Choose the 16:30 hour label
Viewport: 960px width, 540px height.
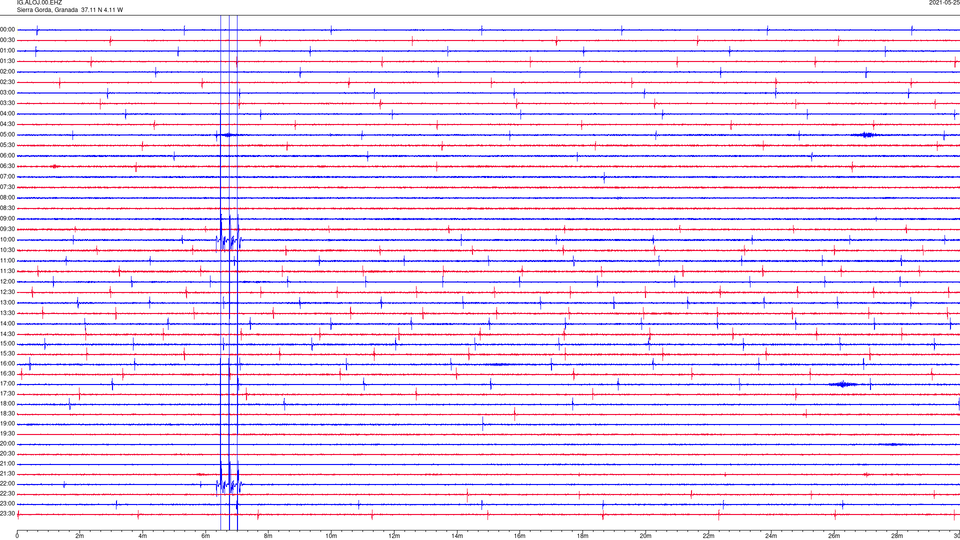(8, 373)
